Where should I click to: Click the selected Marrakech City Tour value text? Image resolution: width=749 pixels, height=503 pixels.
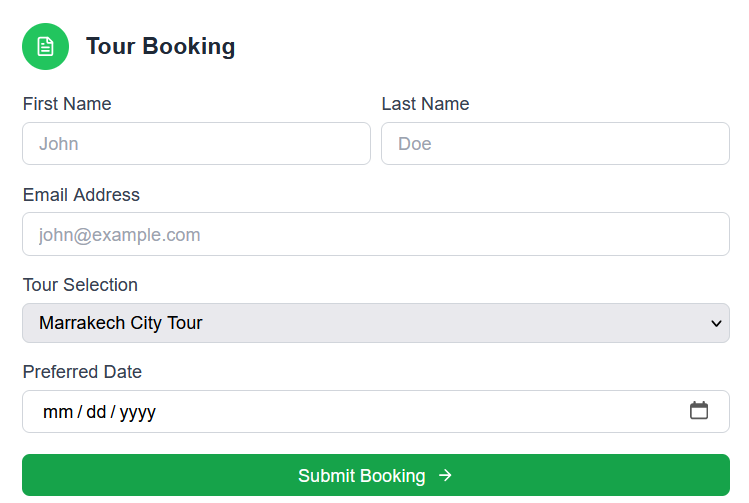click(121, 323)
